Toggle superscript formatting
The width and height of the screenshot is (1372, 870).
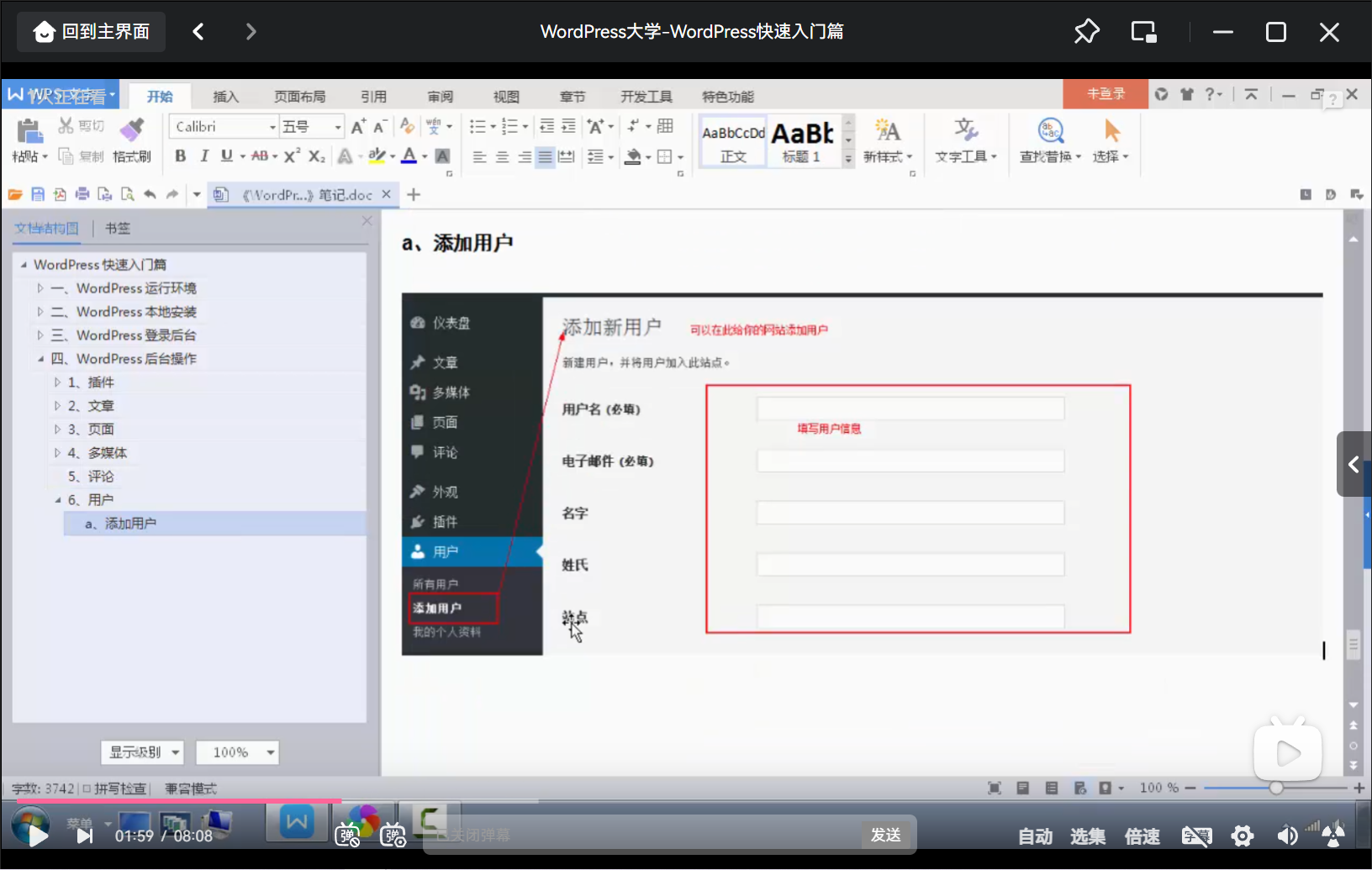(292, 156)
